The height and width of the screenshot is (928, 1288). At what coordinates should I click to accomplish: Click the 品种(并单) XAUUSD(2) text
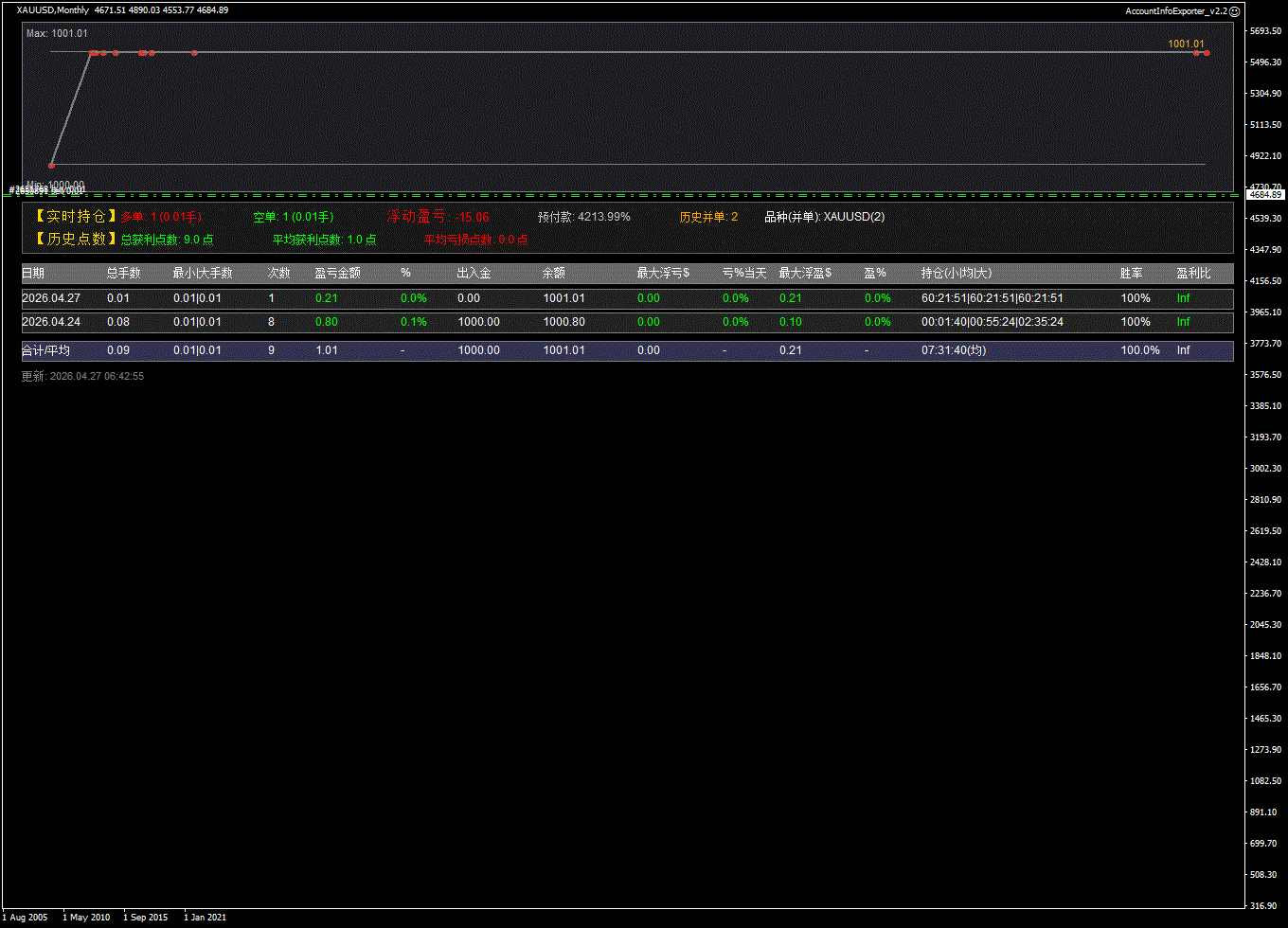824,217
